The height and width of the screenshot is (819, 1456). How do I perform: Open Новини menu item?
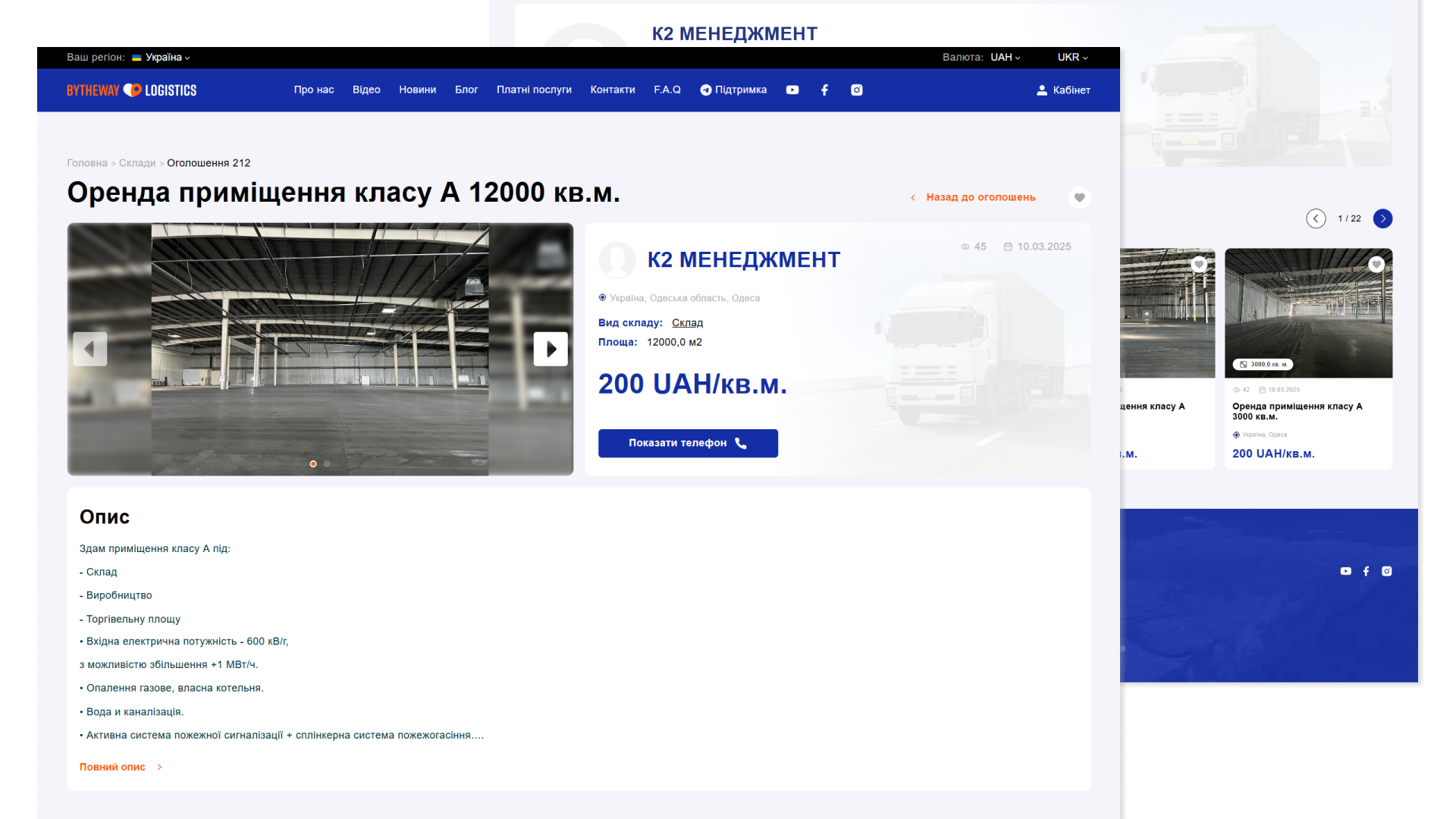pos(418,90)
